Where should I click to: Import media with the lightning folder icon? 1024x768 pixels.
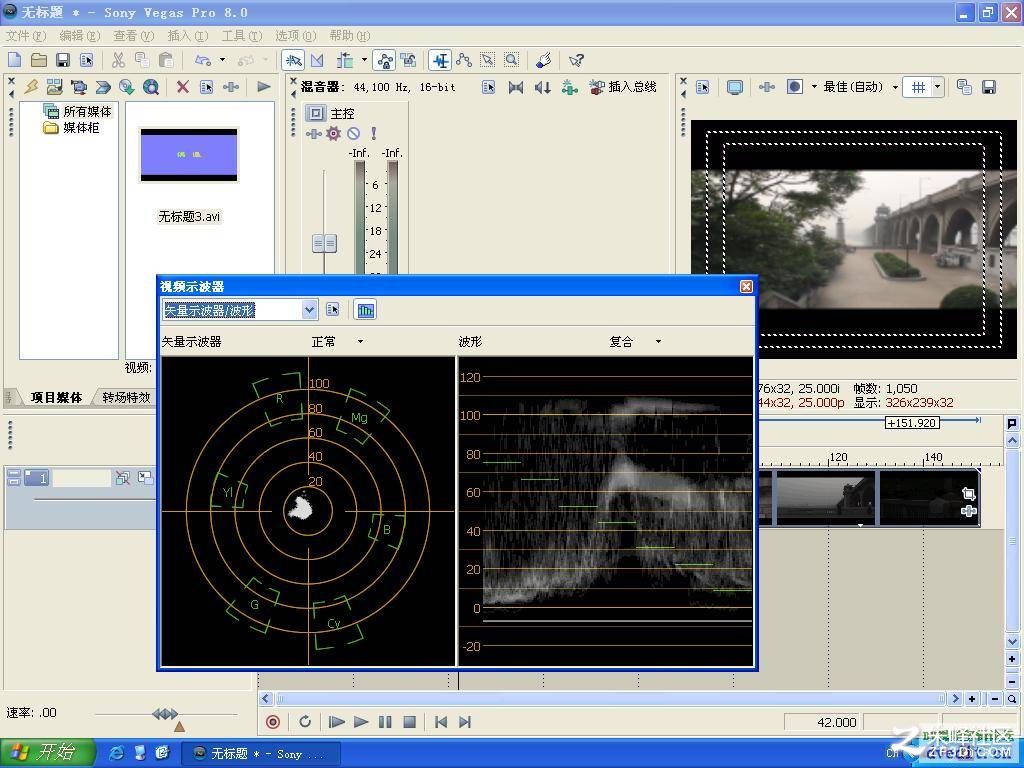[31, 87]
